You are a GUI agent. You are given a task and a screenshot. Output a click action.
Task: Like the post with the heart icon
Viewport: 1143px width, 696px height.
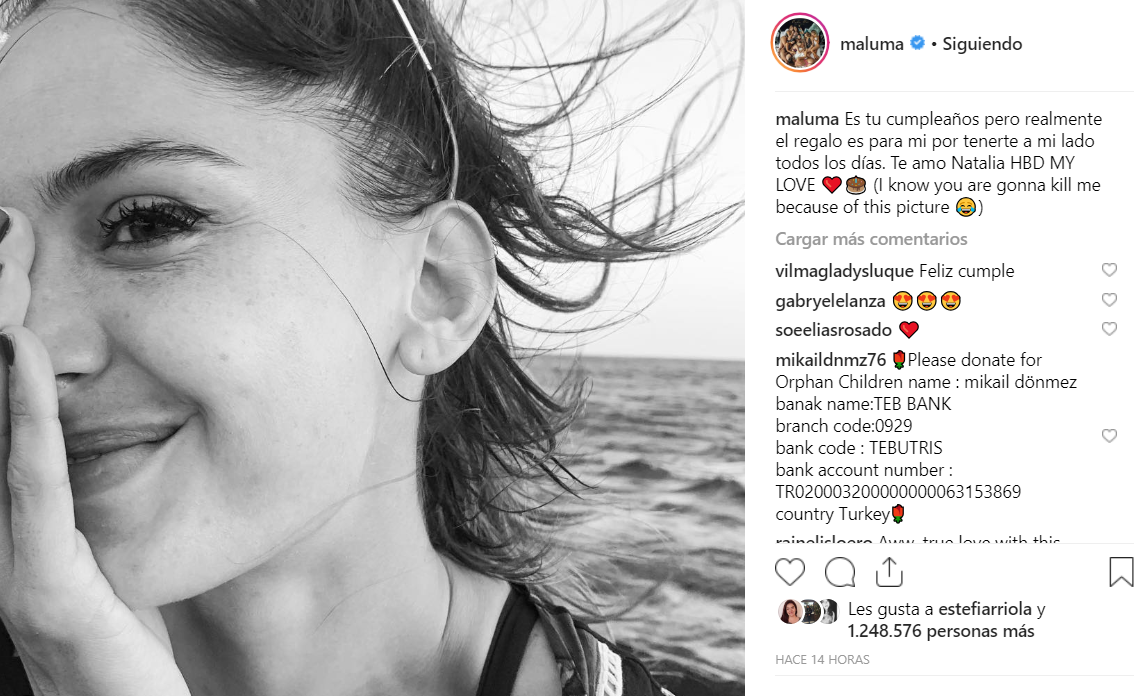click(790, 572)
